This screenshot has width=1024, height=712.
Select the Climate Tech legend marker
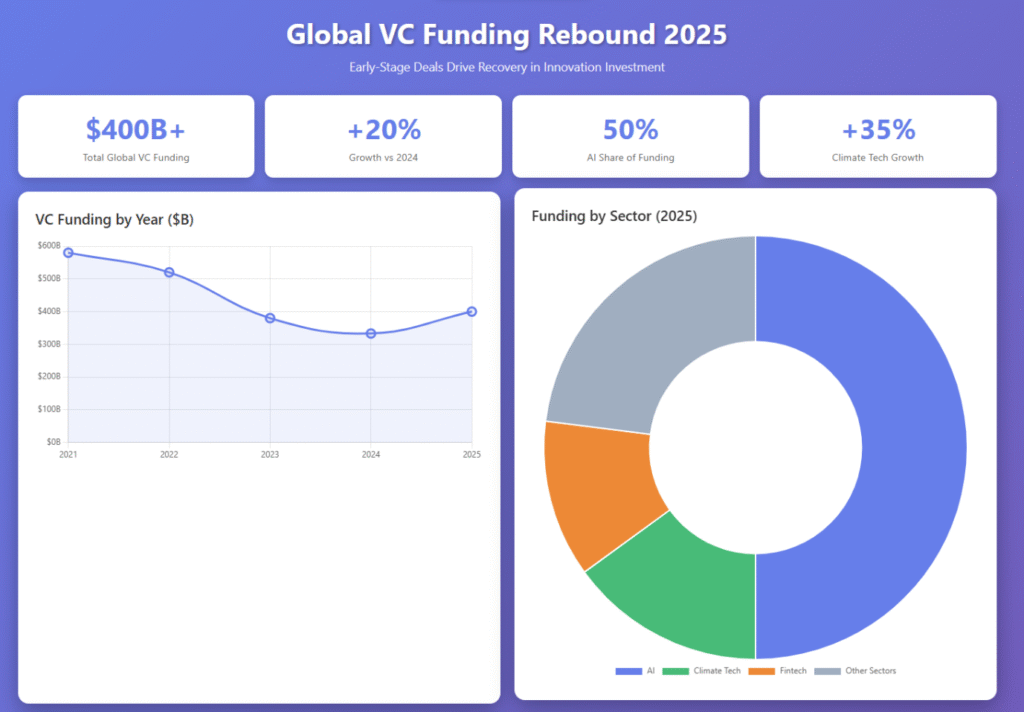[675, 671]
